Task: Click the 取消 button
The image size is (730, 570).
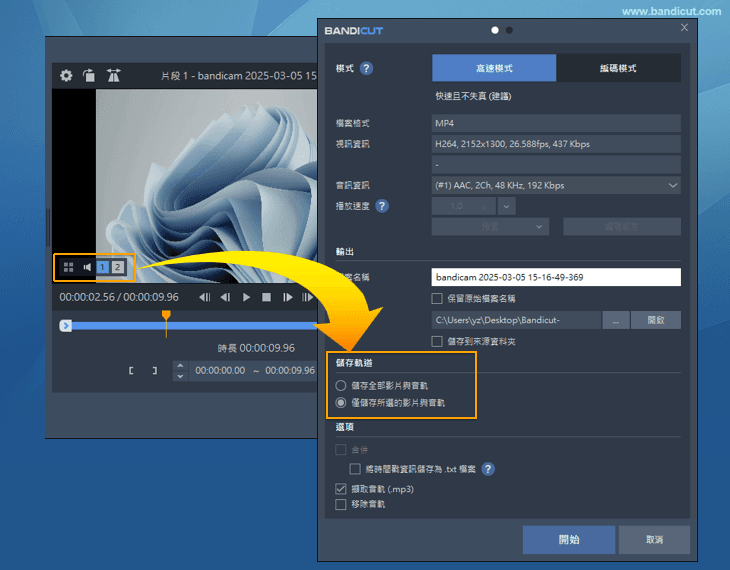Action: (x=654, y=540)
